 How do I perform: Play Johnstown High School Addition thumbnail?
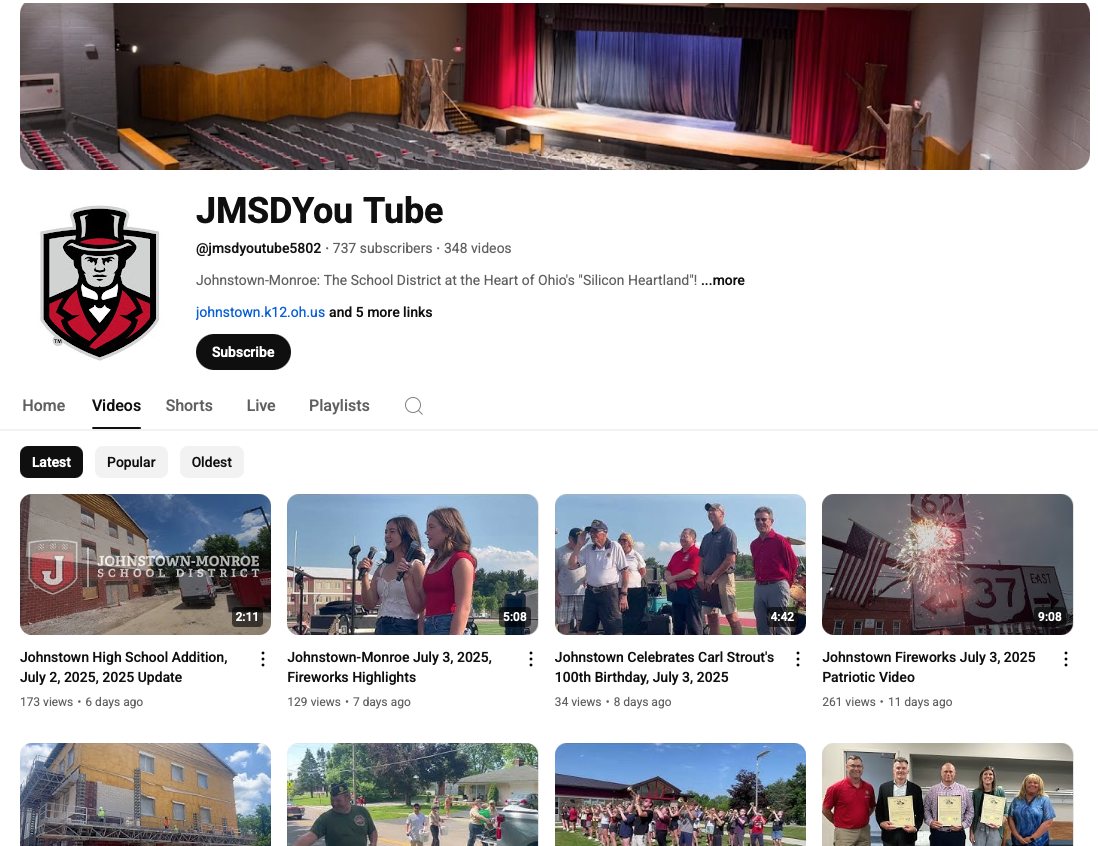coord(145,564)
